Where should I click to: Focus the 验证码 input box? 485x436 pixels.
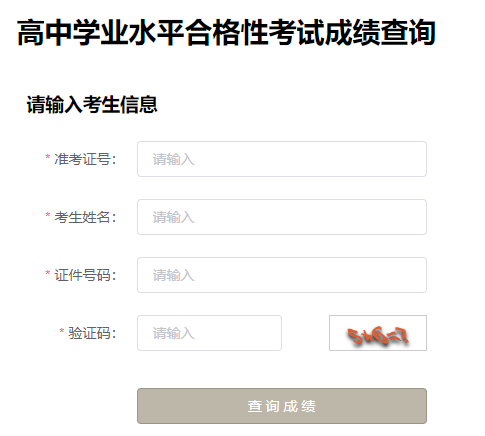click(209, 333)
